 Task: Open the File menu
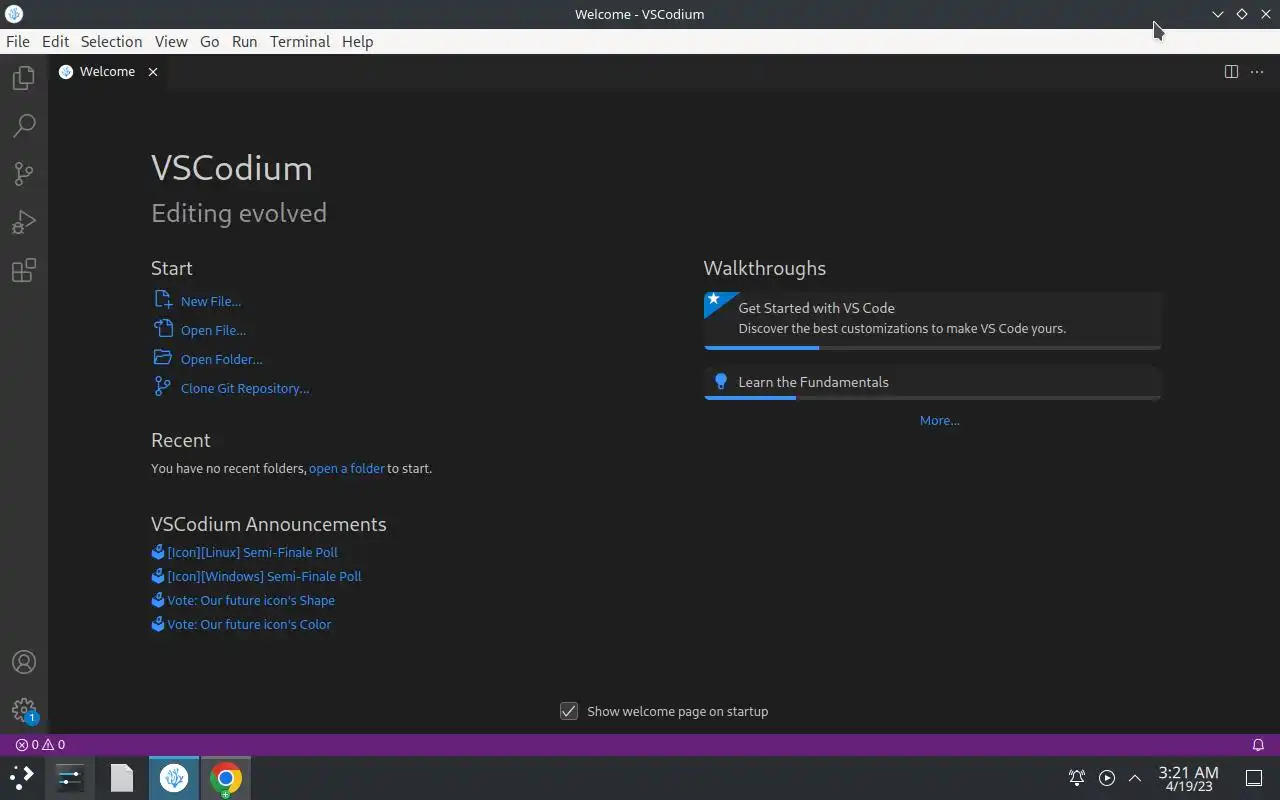coord(18,41)
